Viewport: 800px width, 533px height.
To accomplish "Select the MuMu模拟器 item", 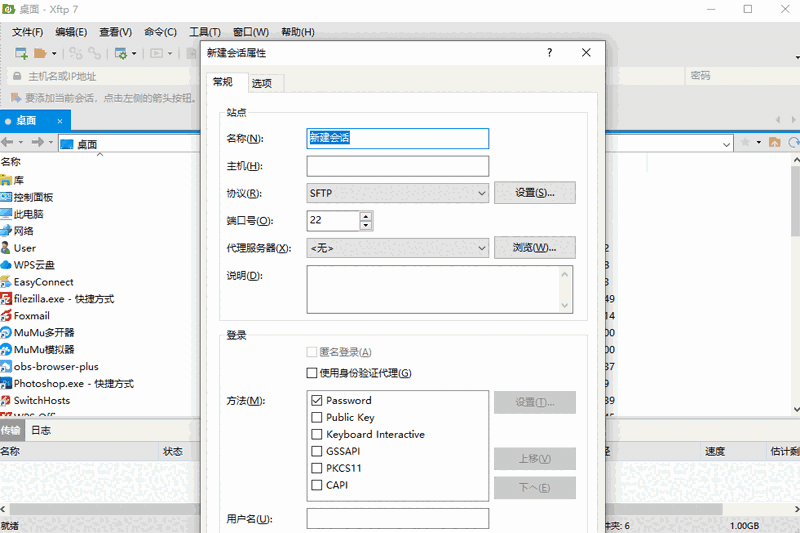I will click(x=37, y=349).
